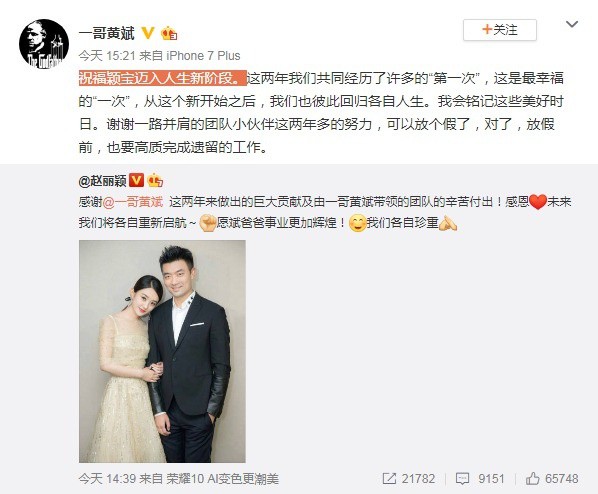Click the crown member icon after @赵丽颖
Viewport: 598px width, 494px height.
(155, 180)
